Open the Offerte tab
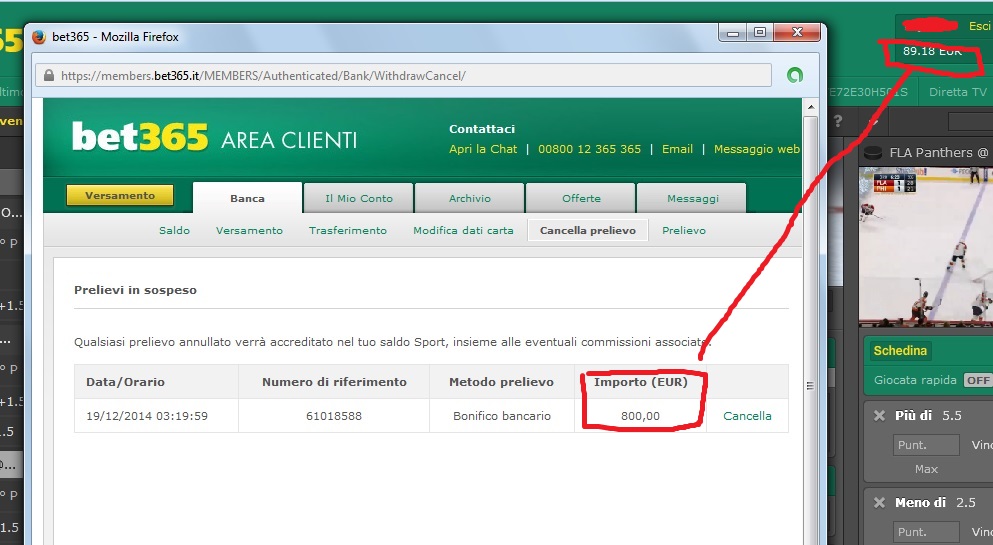Screen dimensions: 993x545 (581, 198)
